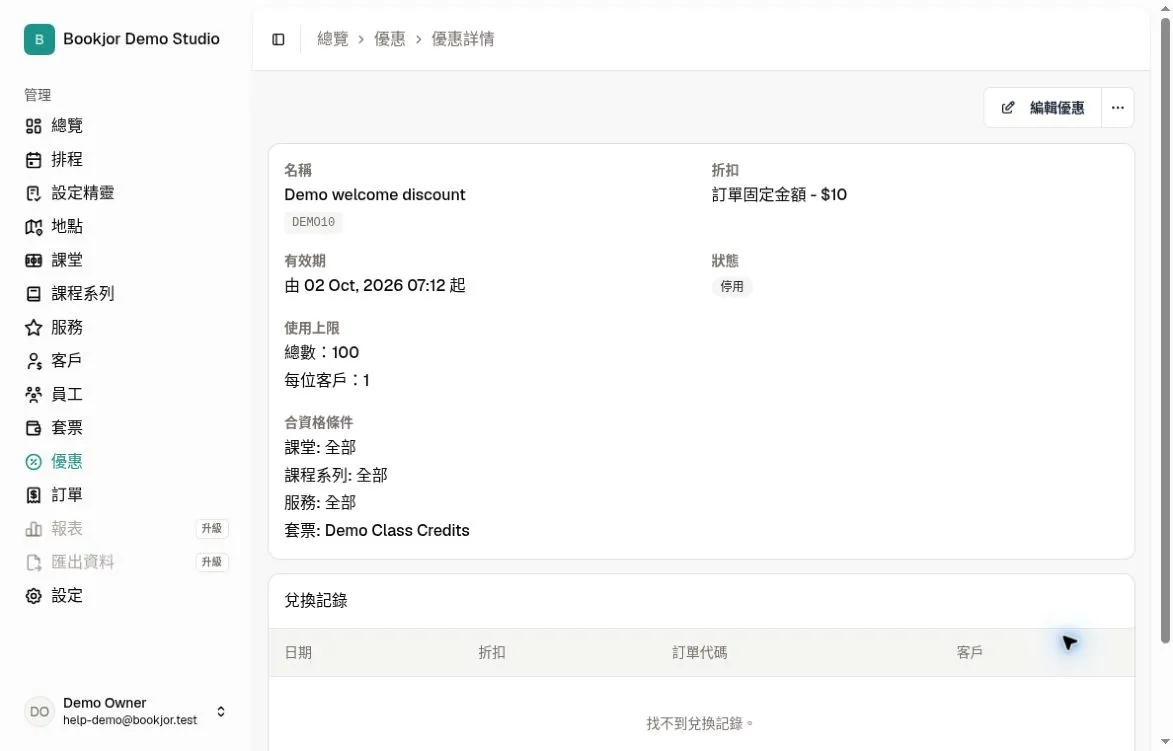Click the page vertical scrollbar
Image resolution: width=1173 pixels, height=751 pixels.
pyautogui.click(x=1165, y=330)
